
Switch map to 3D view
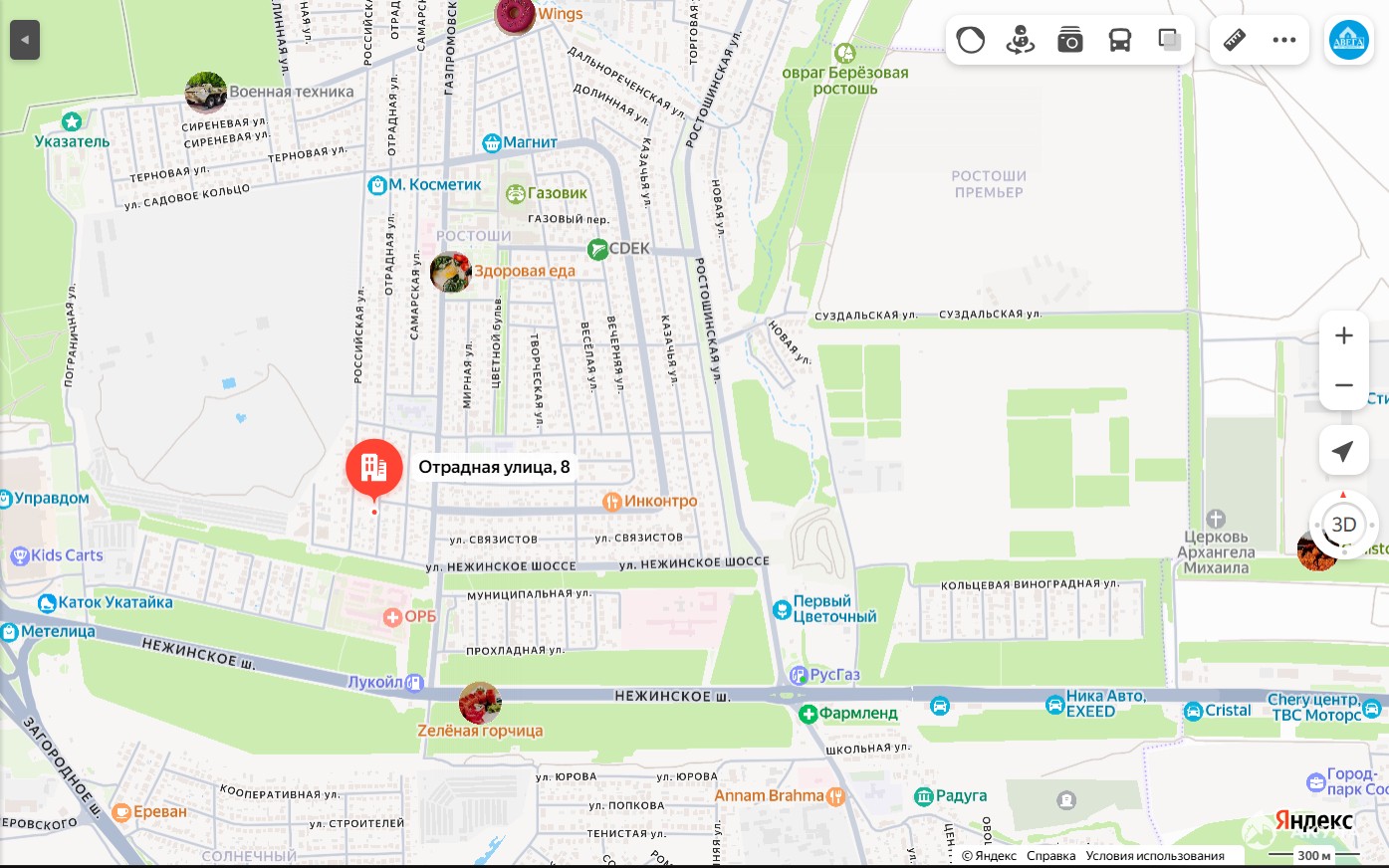click(x=1343, y=525)
